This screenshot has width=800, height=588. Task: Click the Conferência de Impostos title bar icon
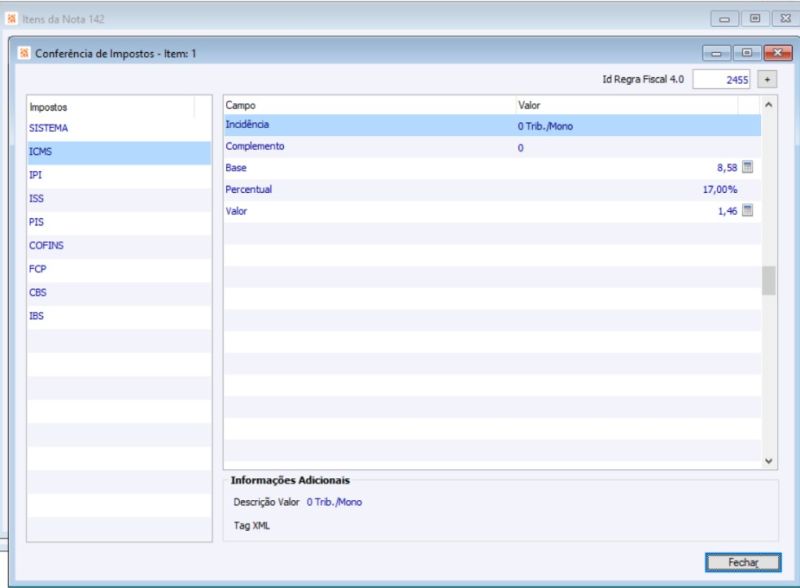tap(24, 53)
